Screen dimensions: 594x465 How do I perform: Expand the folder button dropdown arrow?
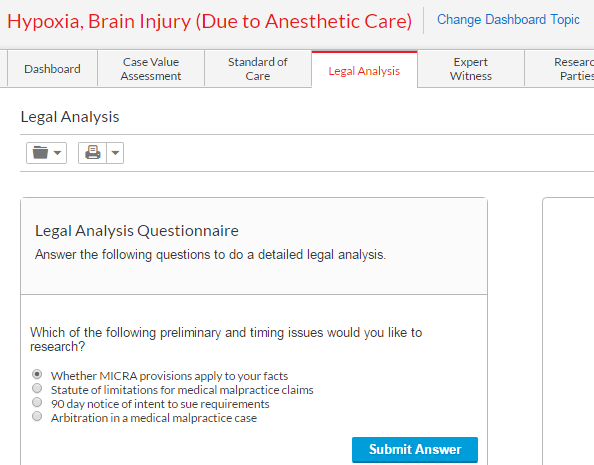[x=57, y=153]
